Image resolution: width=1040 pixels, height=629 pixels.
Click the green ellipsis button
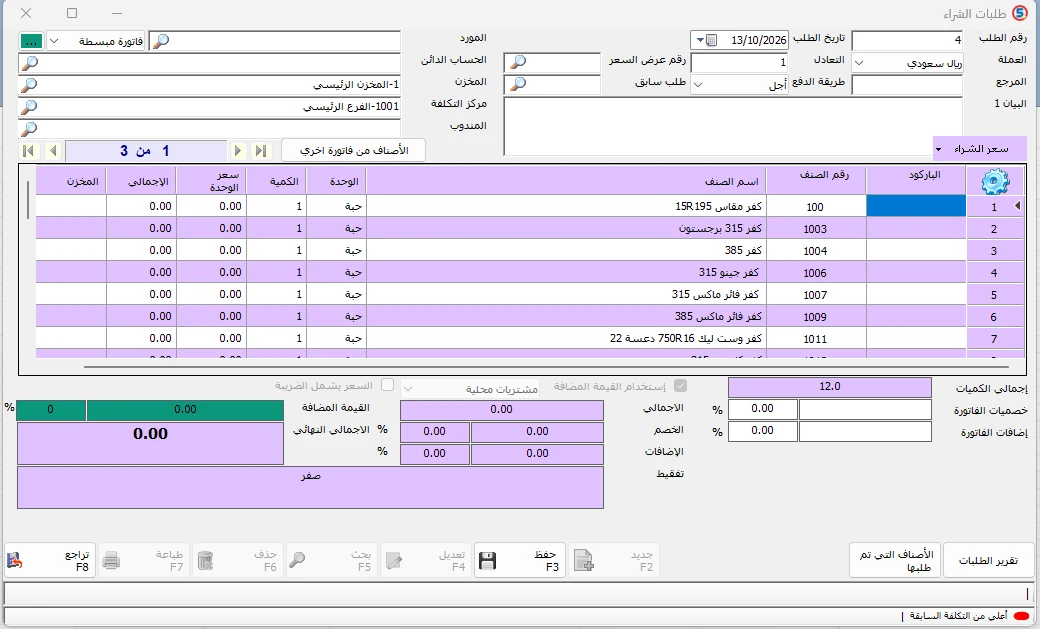click(31, 41)
